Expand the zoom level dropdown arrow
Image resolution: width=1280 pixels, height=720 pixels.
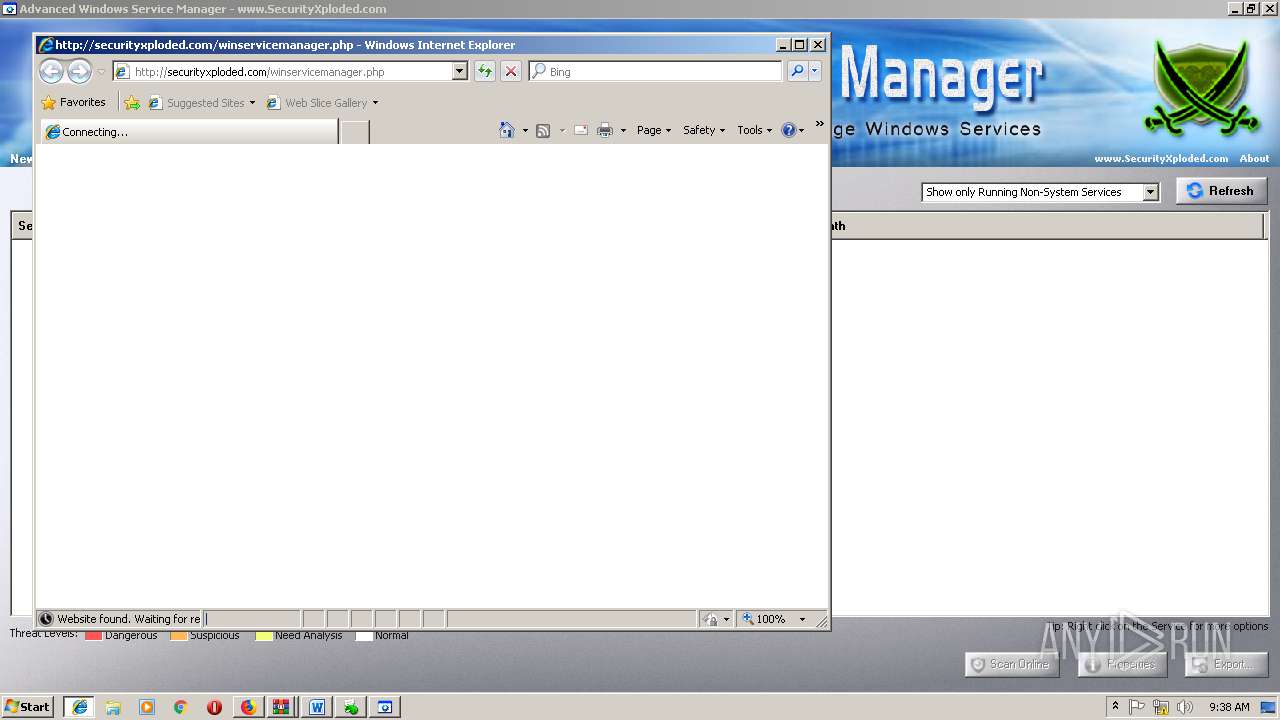(x=802, y=619)
